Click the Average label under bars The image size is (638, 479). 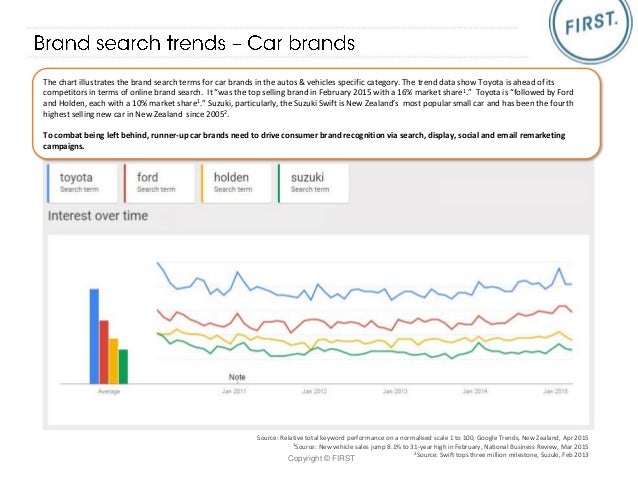[109, 392]
